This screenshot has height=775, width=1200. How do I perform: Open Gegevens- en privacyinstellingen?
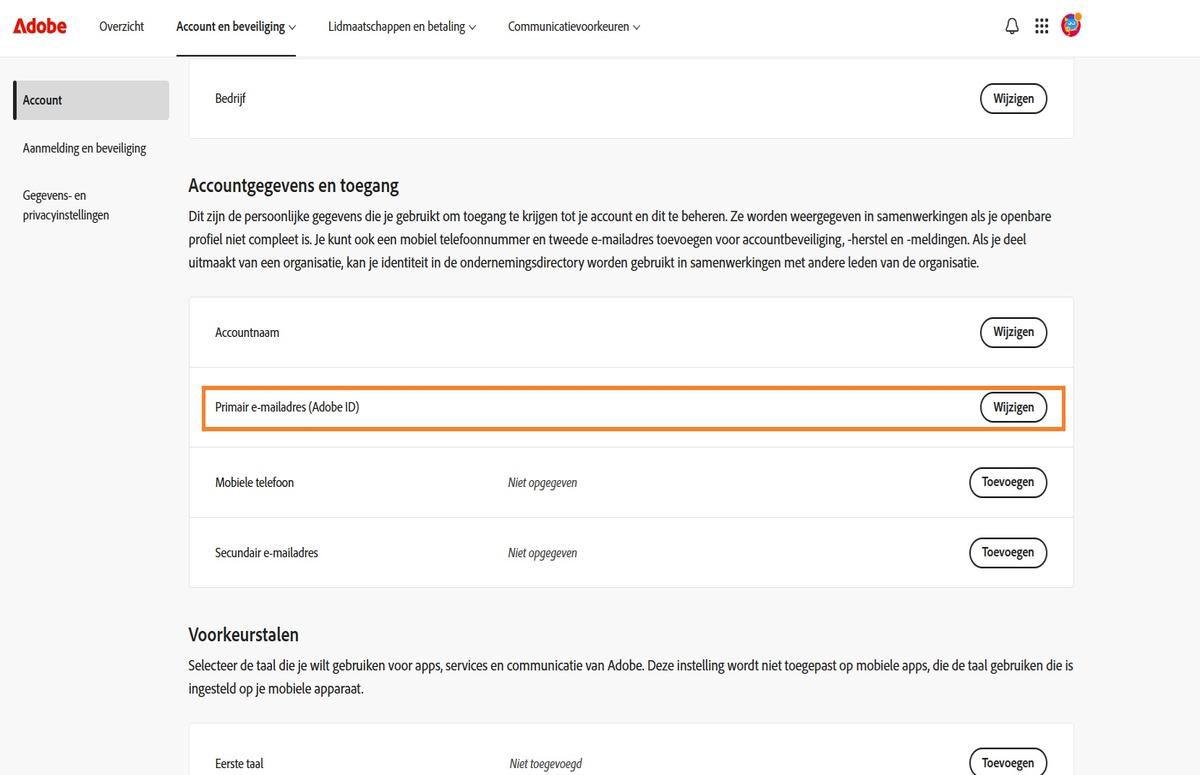point(65,204)
